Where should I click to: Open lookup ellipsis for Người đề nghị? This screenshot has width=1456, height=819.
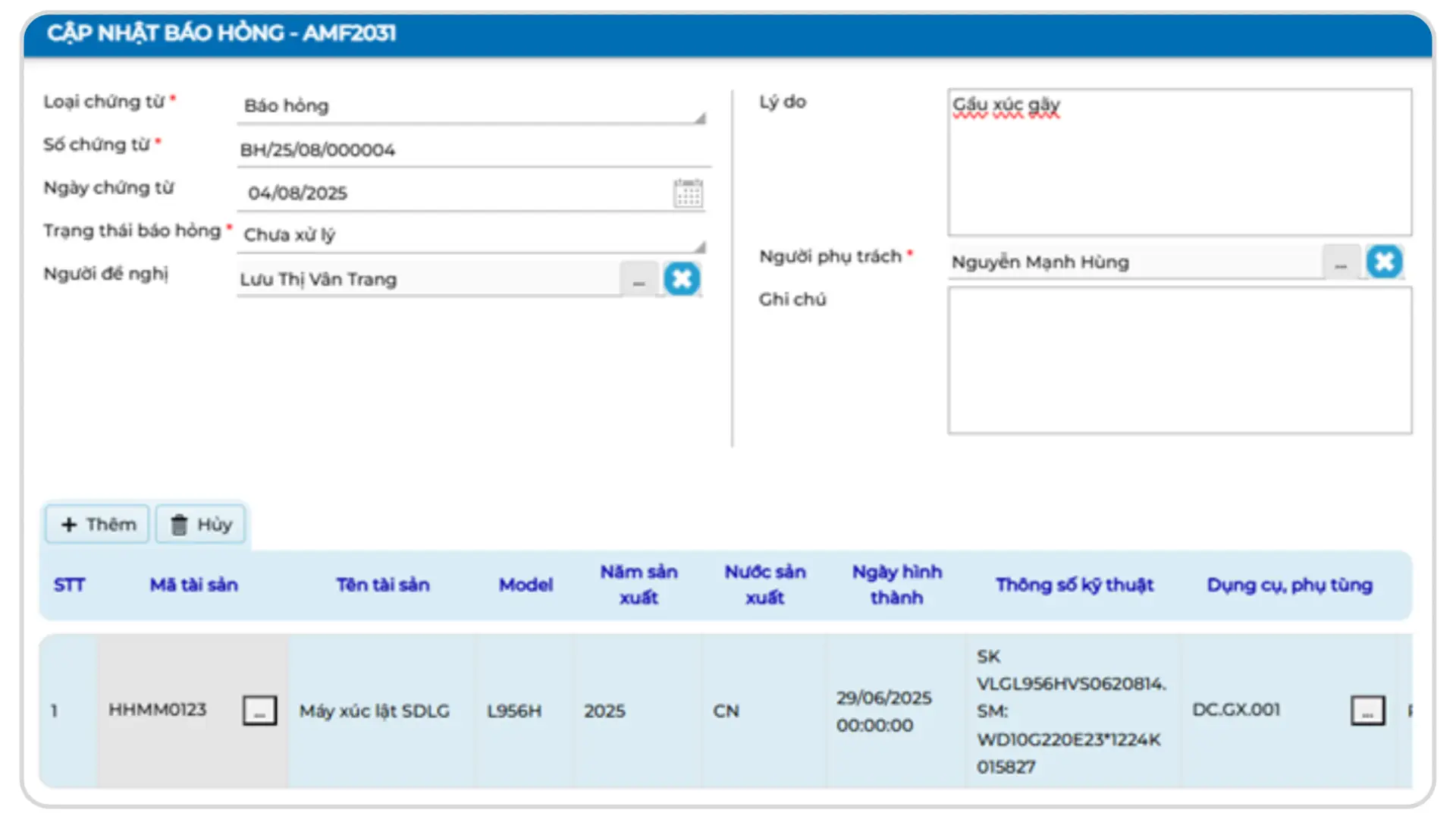639,280
